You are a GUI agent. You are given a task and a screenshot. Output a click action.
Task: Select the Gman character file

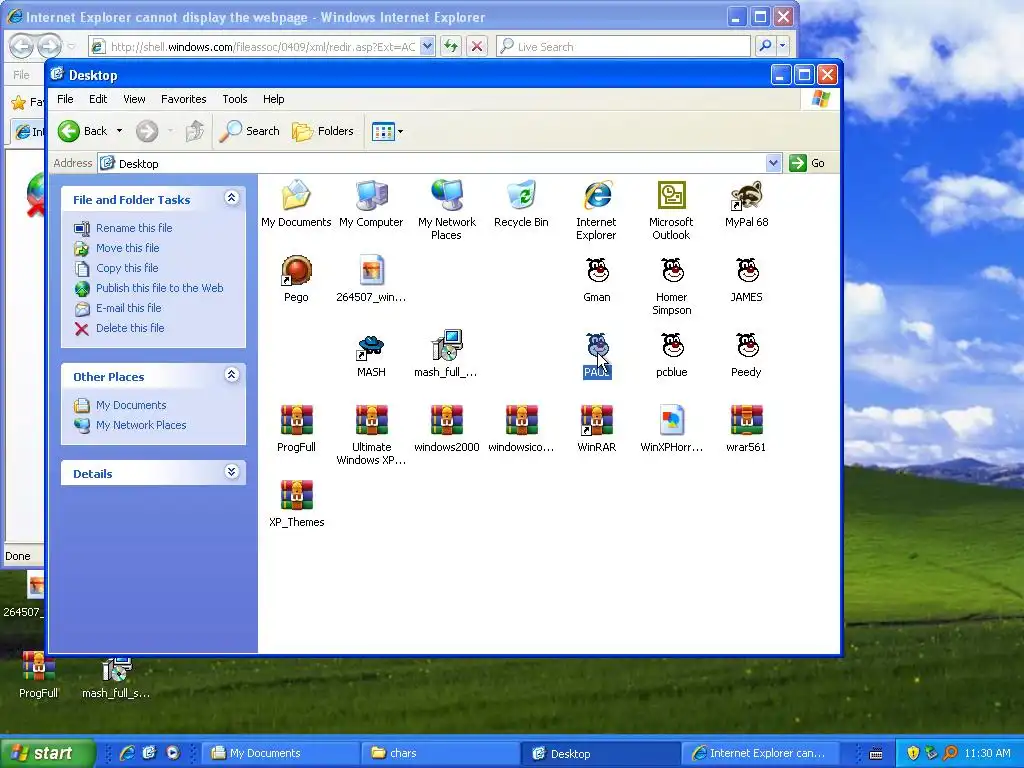point(597,270)
